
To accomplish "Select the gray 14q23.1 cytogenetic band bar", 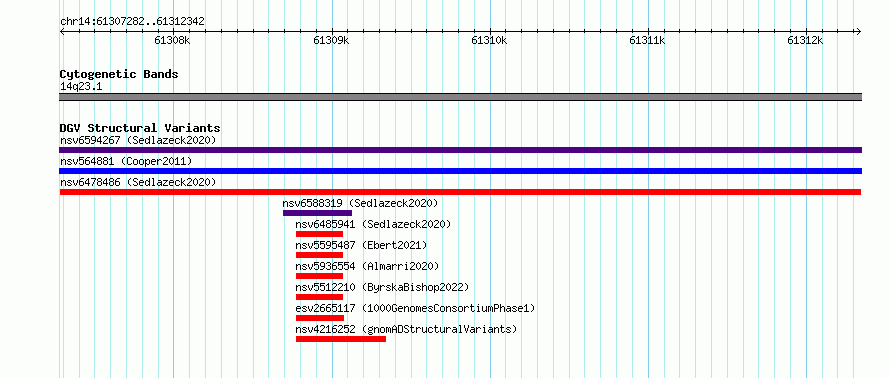I will (x=460, y=97).
